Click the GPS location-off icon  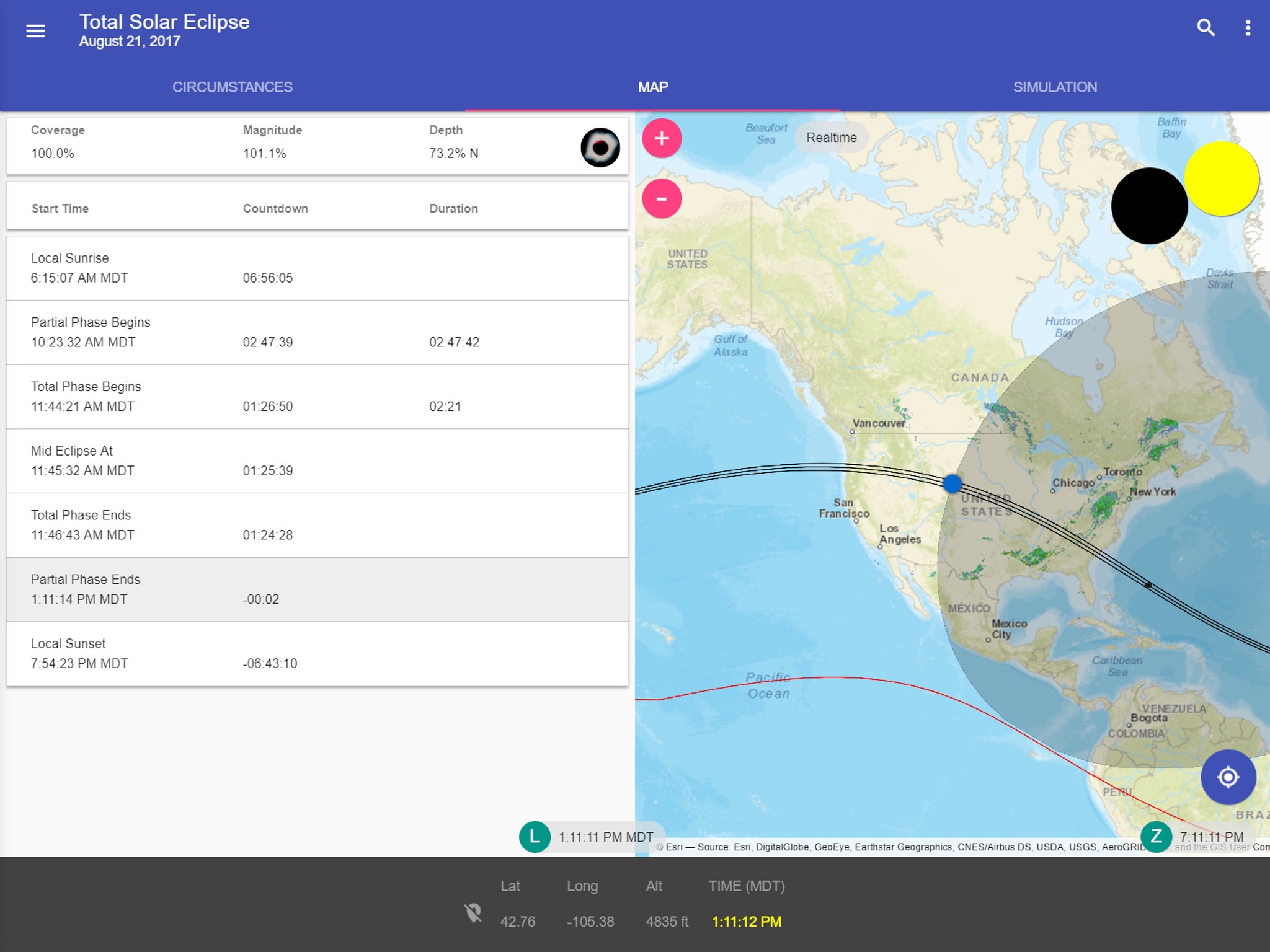(473, 912)
